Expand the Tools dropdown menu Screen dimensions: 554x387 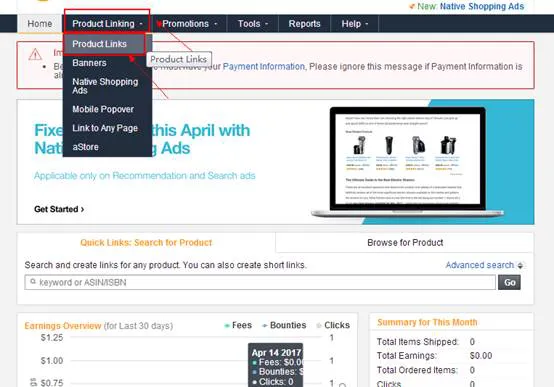click(253, 24)
